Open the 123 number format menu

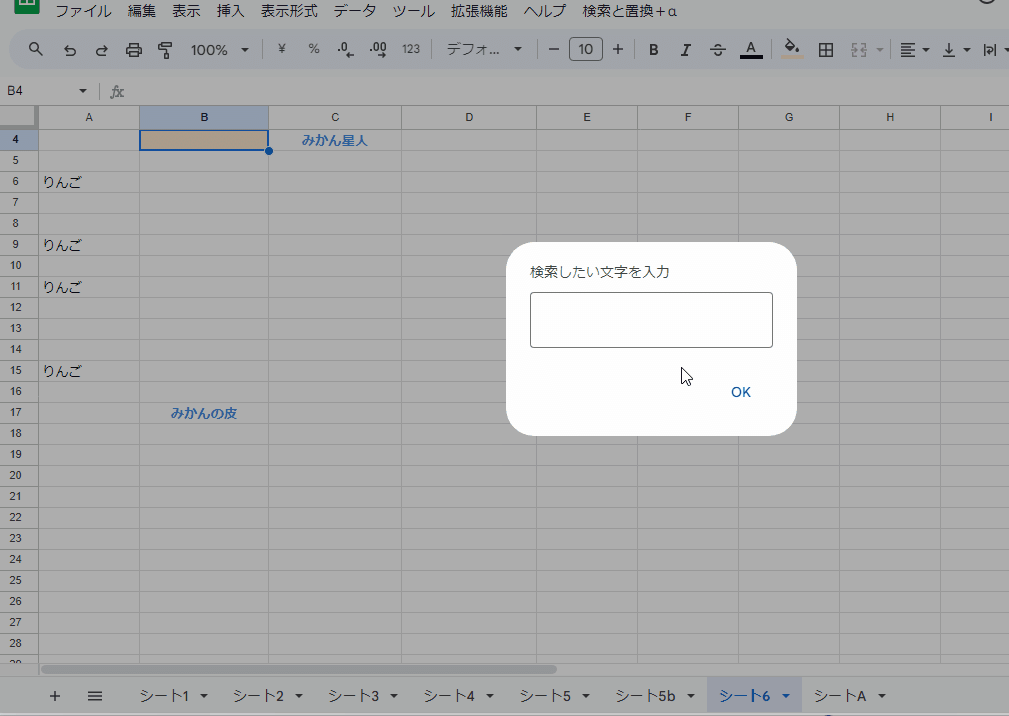pyautogui.click(x=411, y=49)
